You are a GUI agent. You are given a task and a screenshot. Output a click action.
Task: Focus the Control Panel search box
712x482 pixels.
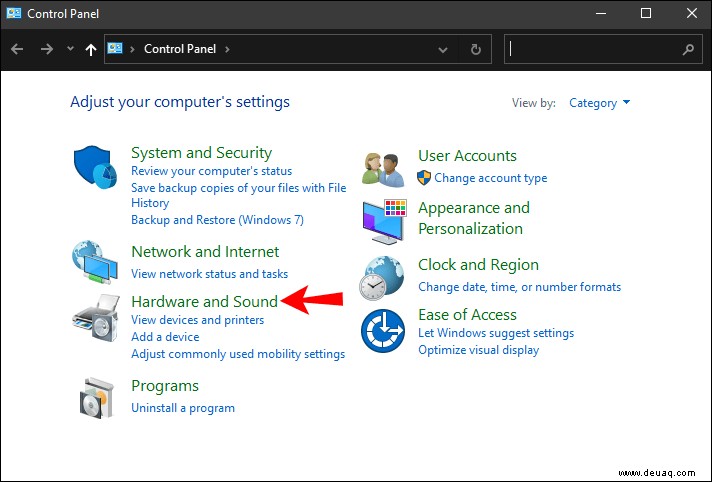[x=603, y=49]
